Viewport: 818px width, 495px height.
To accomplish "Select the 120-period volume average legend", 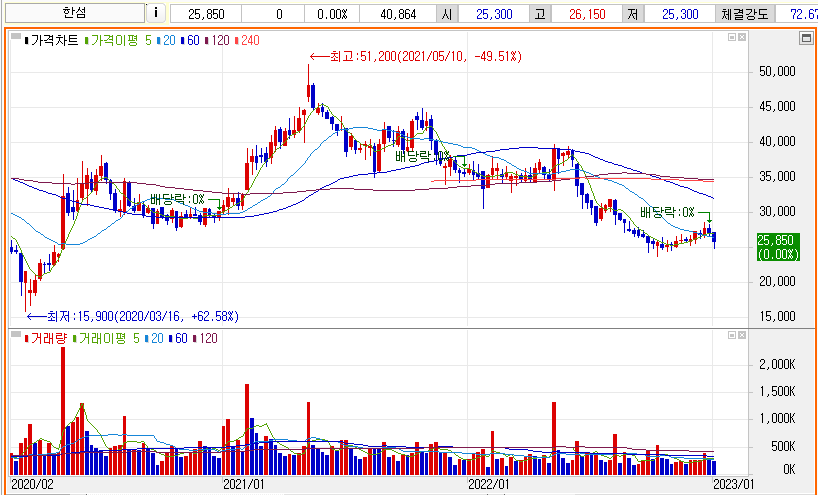I will coord(206,339).
